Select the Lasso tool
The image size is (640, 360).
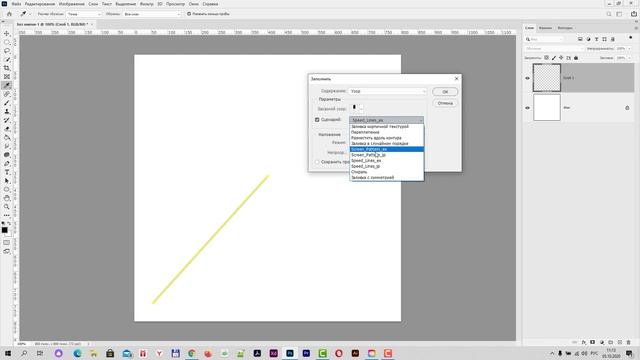click(x=7, y=51)
